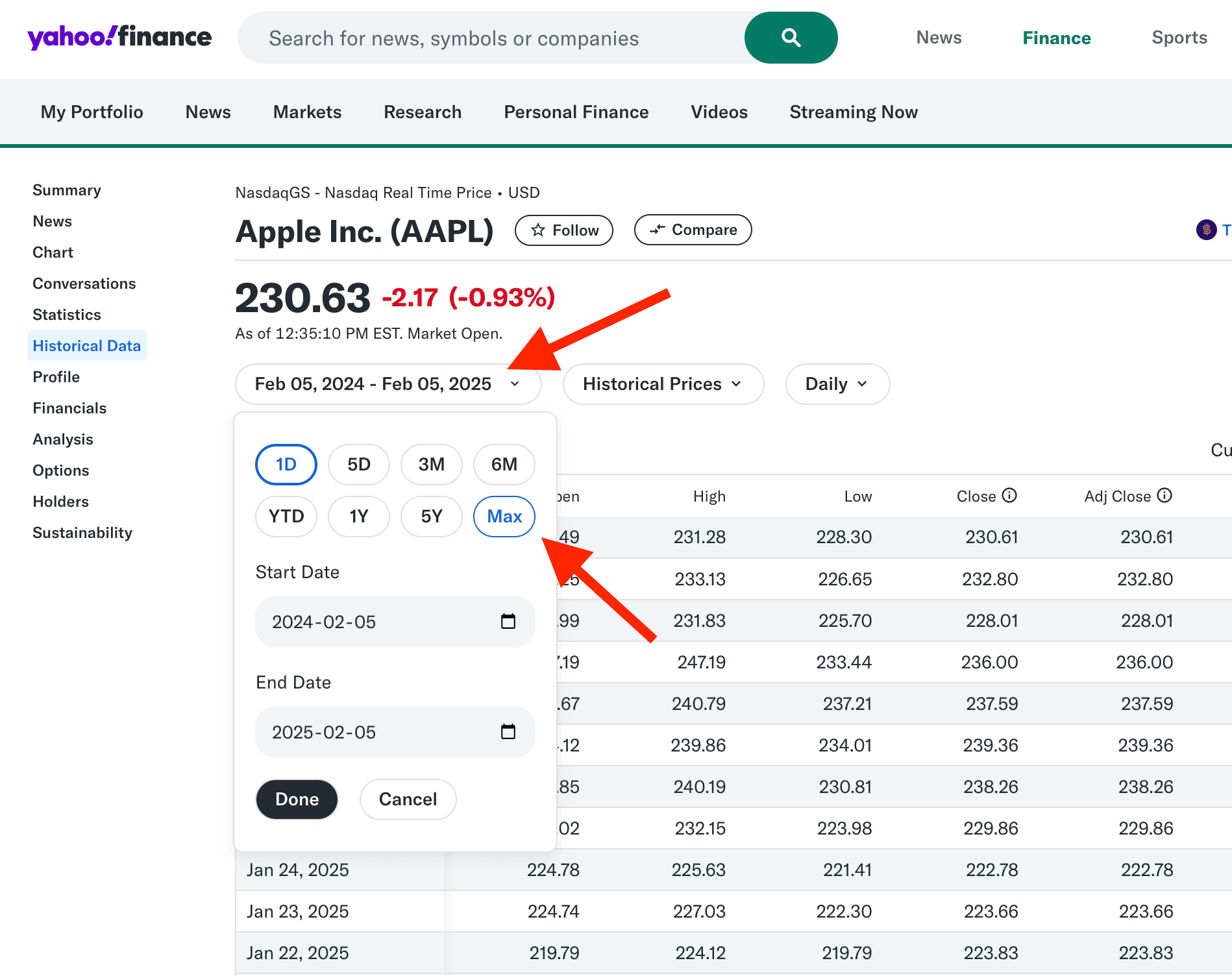Click the 236.00 Close value
Screen dimensions: 1232x976
989,662
